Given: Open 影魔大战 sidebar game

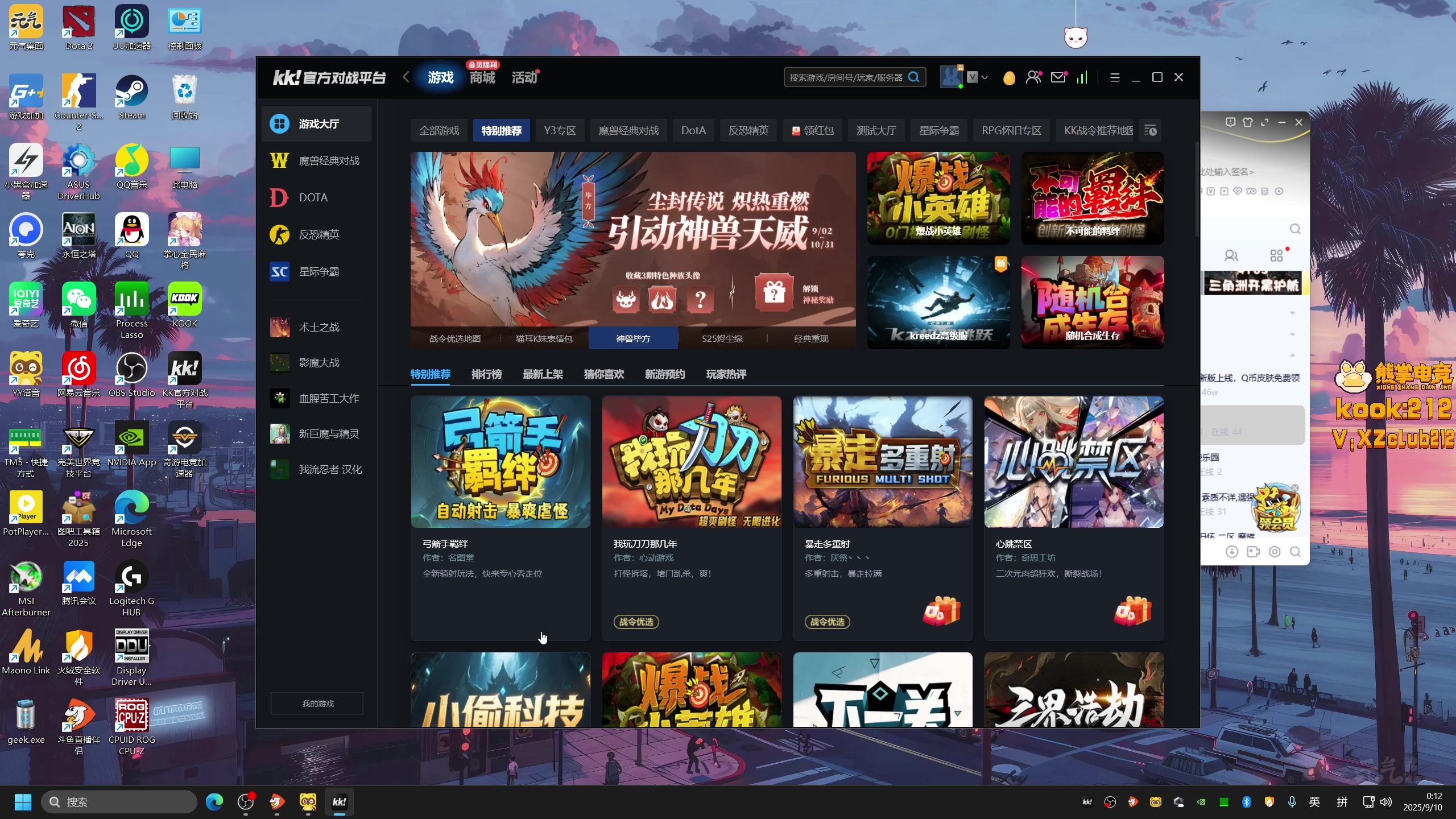Looking at the screenshot, I should 317,362.
